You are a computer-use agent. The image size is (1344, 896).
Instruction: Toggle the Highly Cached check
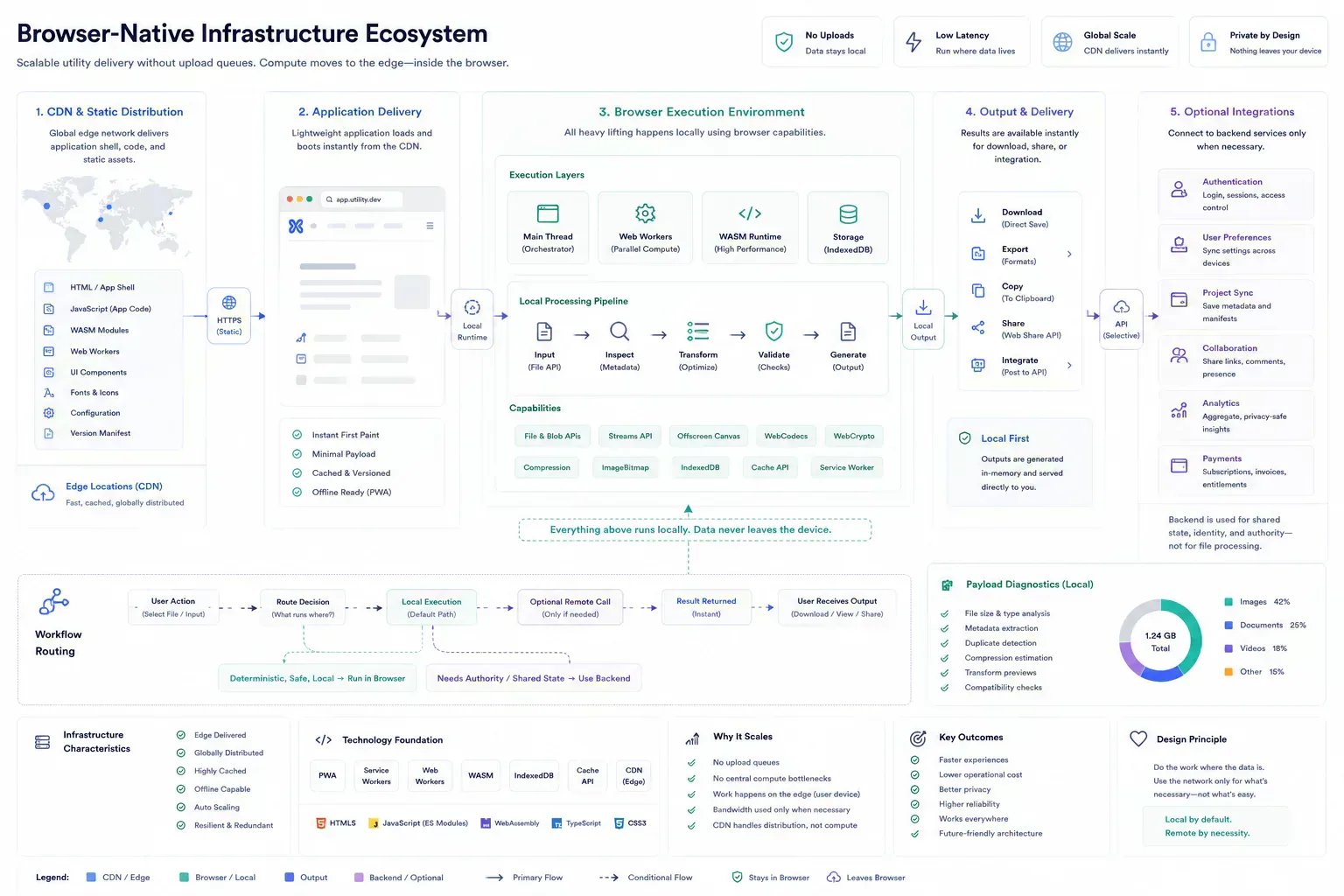181,771
